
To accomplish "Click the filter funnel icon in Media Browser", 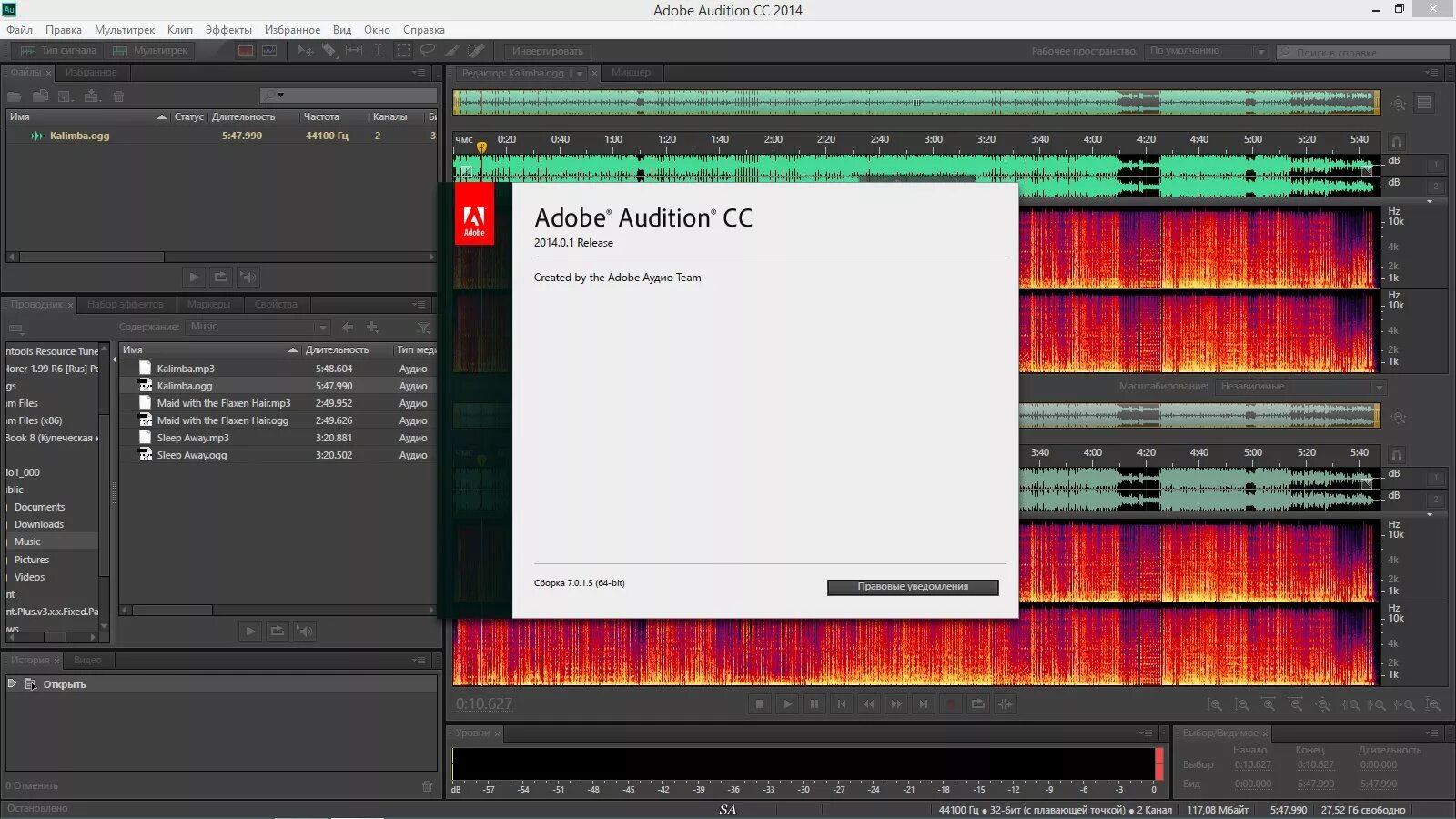I will click(423, 328).
